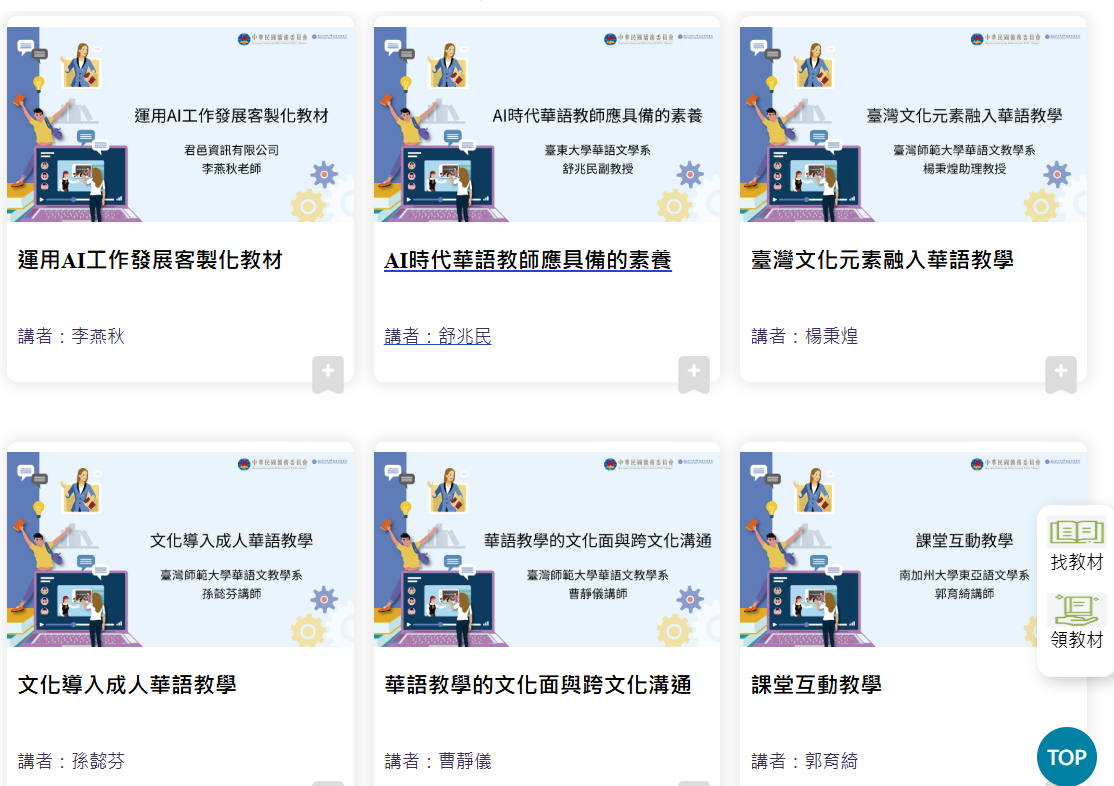1114x786 pixels.
Task: Click the 領教材 laptop-hand icon
Action: (1076, 609)
